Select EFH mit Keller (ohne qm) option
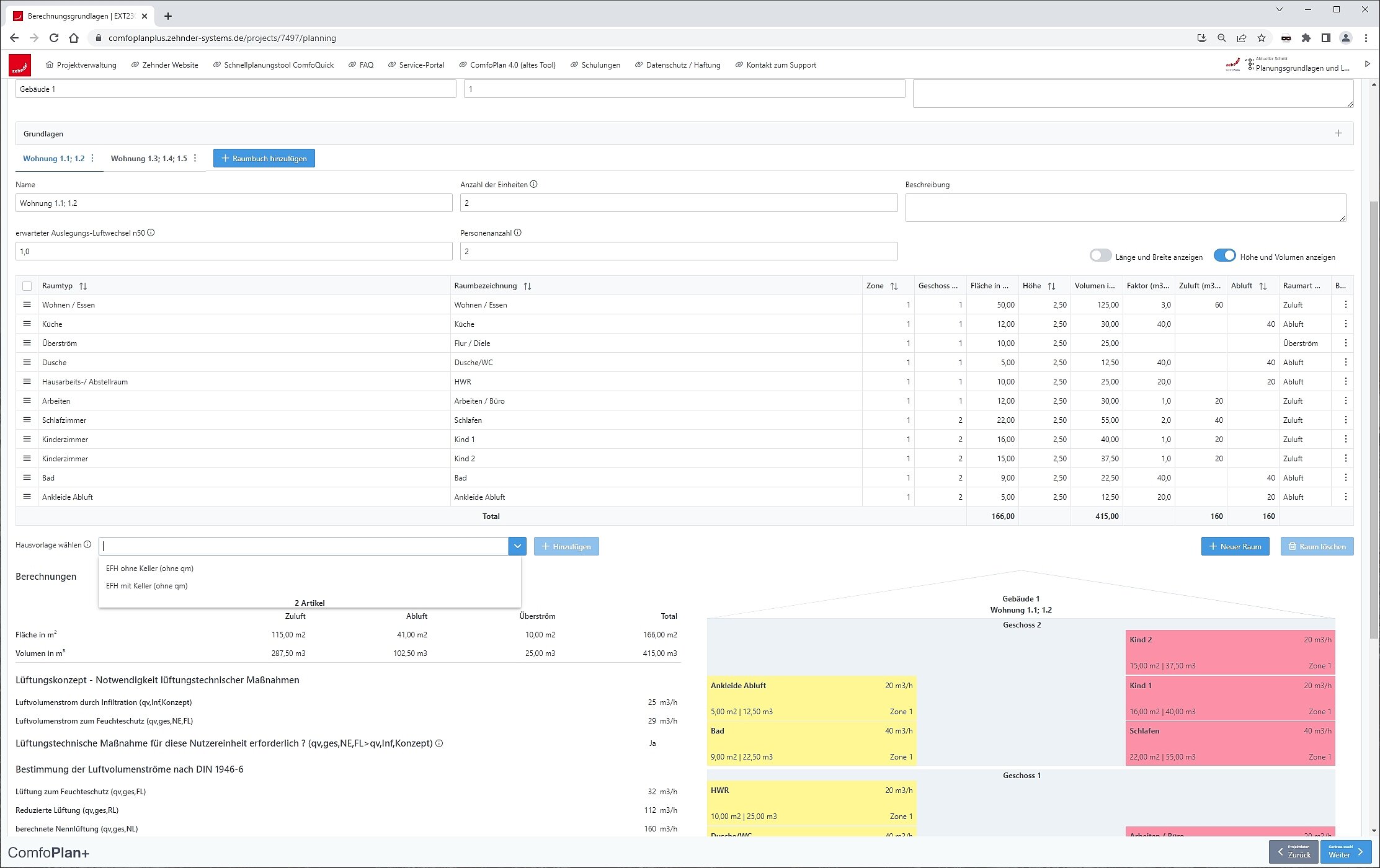The image size is (1380, 868). point(147,585)
